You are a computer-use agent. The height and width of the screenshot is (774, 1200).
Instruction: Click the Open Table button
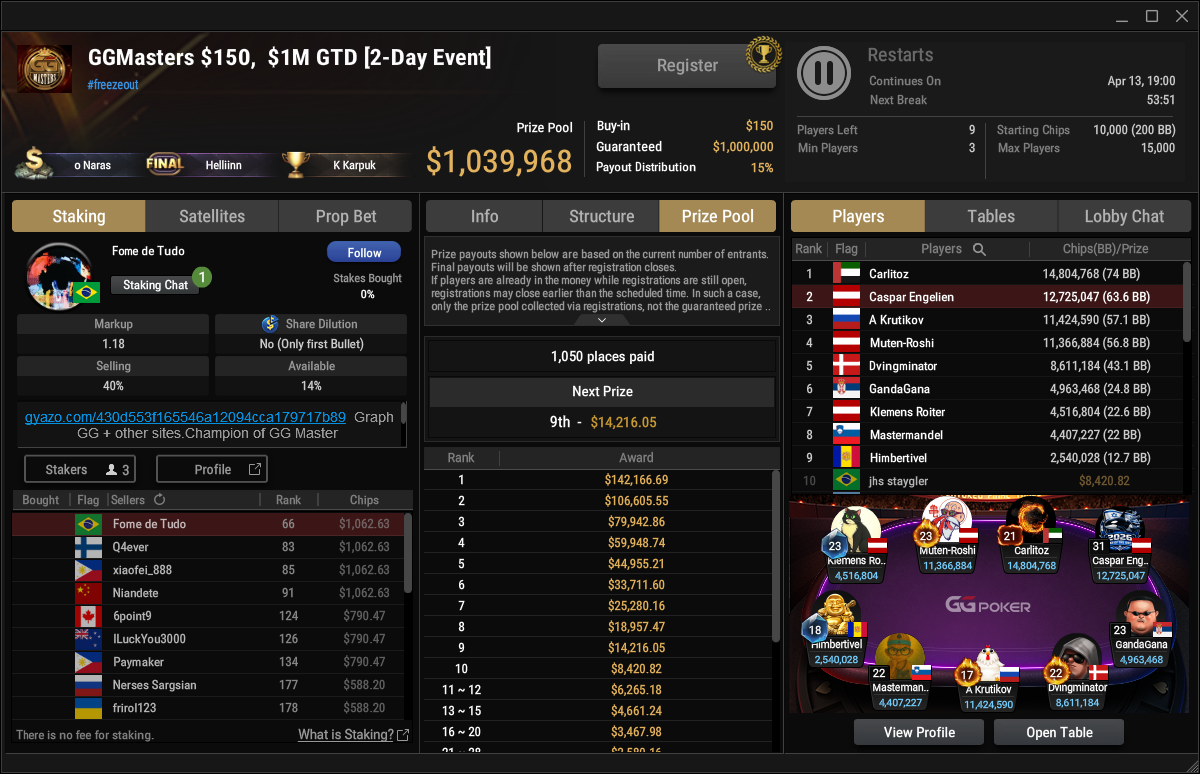click(x=1059, y=732)
